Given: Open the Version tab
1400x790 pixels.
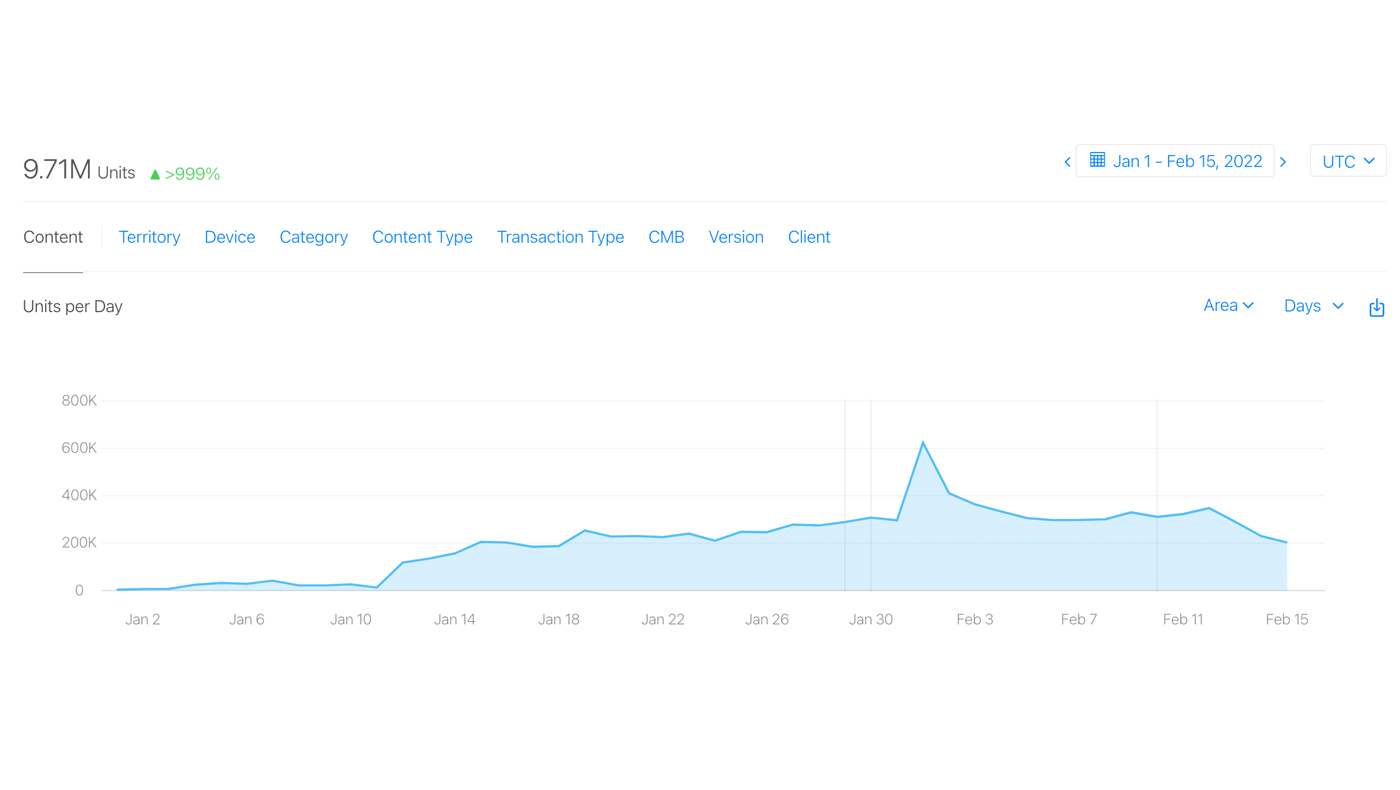Looking at the screenshot, I should point(736,237).
